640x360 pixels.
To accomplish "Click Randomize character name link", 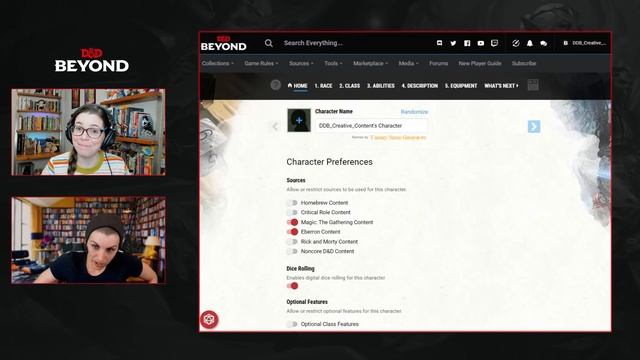I will tap(414, 112).
